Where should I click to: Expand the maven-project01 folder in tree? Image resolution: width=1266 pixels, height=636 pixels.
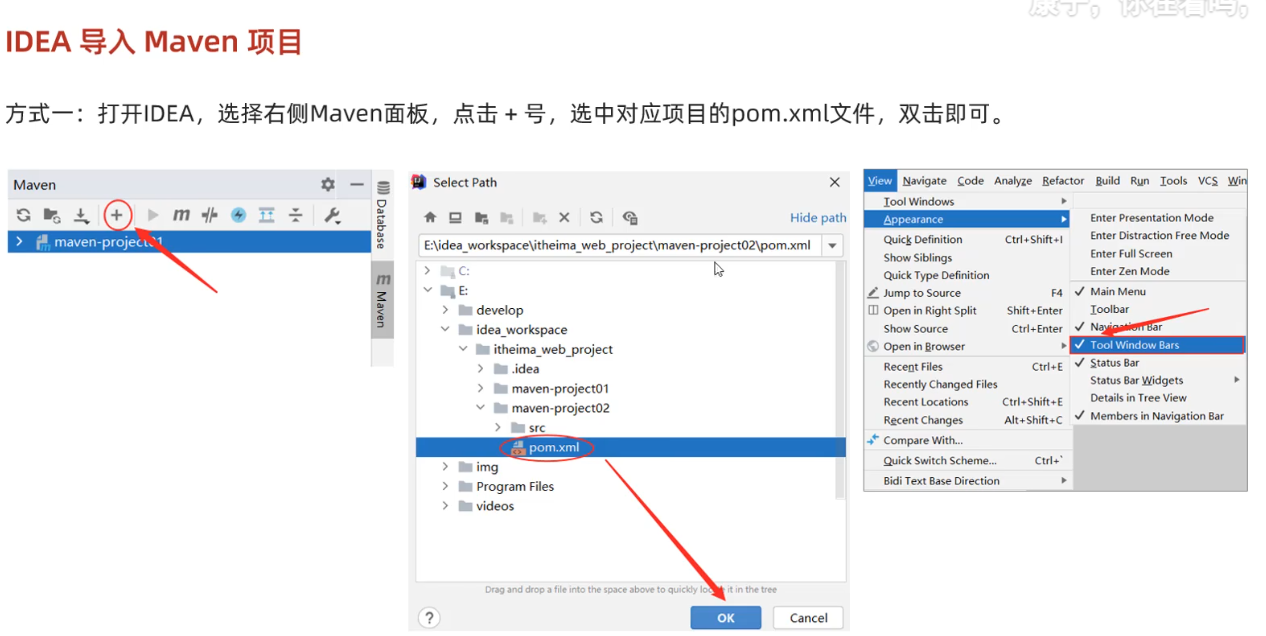[x=481, y=388]
